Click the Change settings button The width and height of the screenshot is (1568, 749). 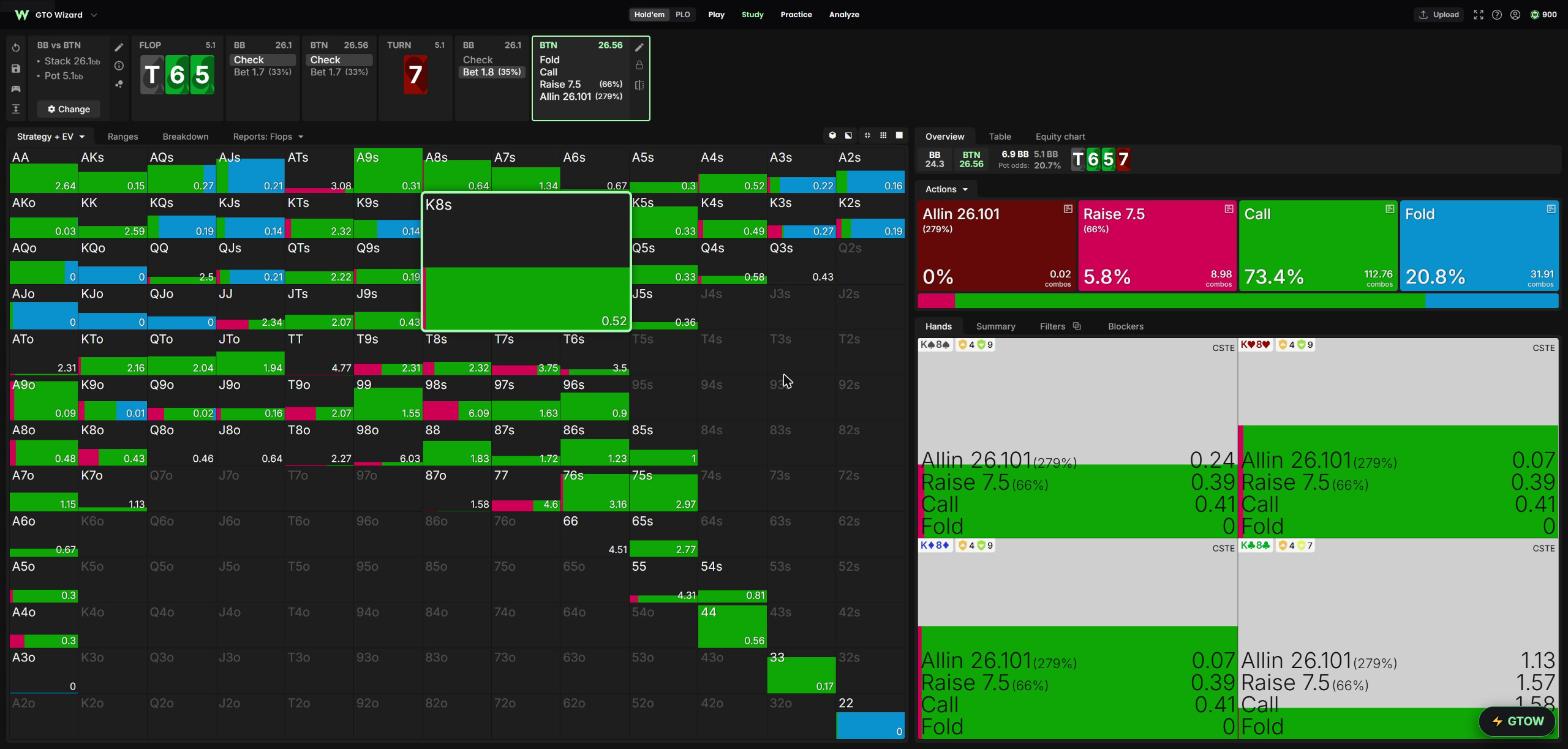coord(69,109)
